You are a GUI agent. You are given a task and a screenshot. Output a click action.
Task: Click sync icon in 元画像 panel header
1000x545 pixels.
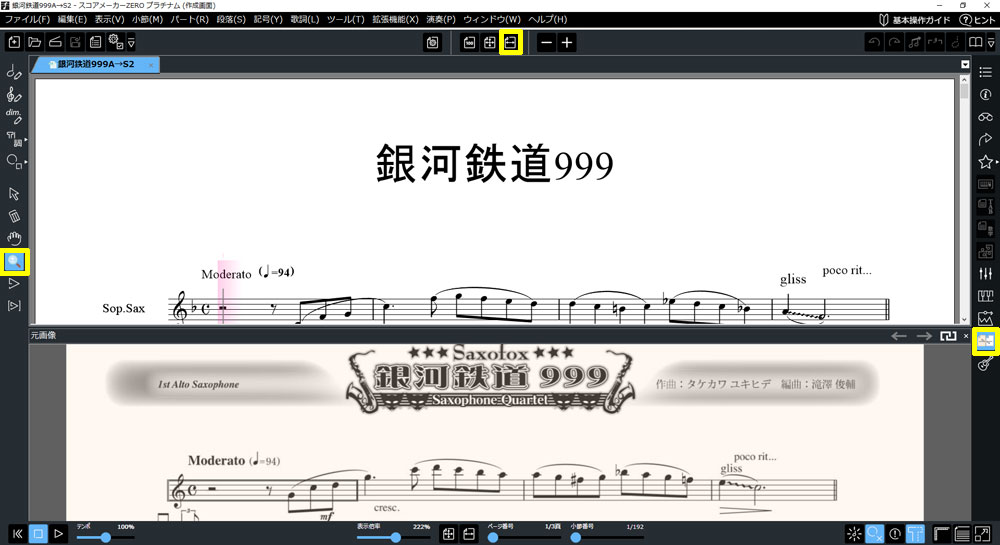pyautogui.click(x=948, y=336)
